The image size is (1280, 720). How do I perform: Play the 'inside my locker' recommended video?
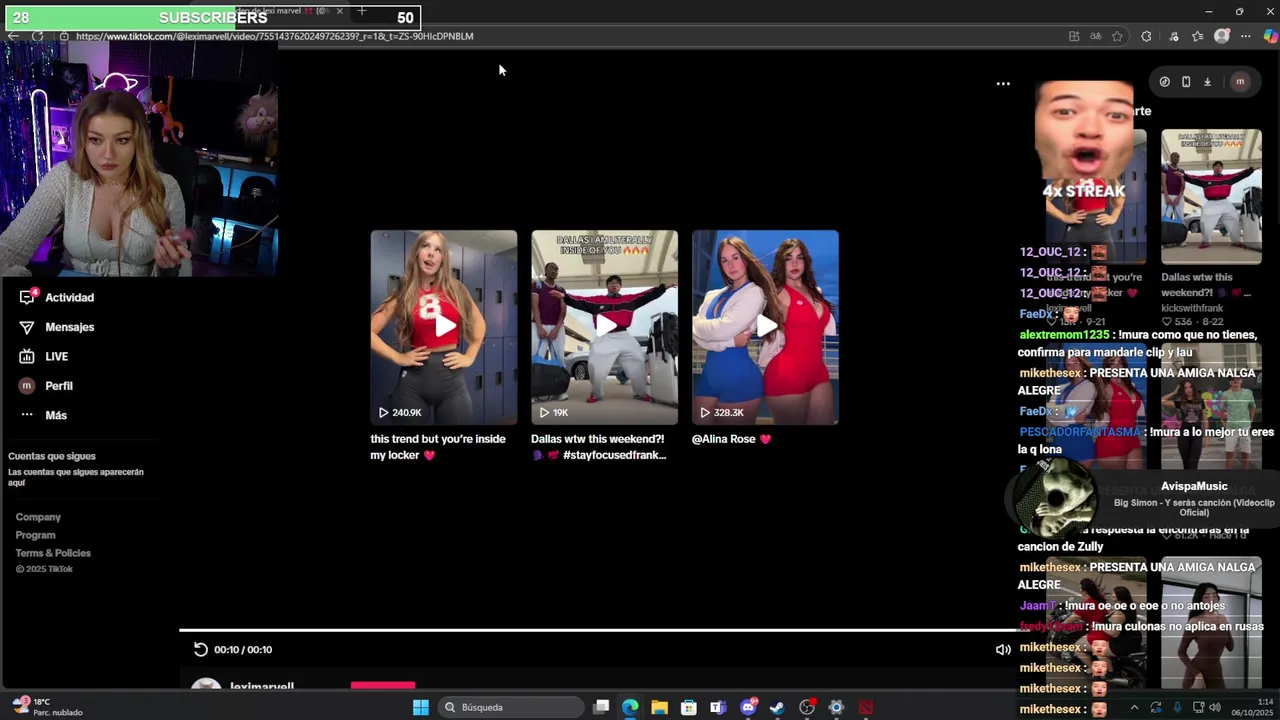(444, 327)
